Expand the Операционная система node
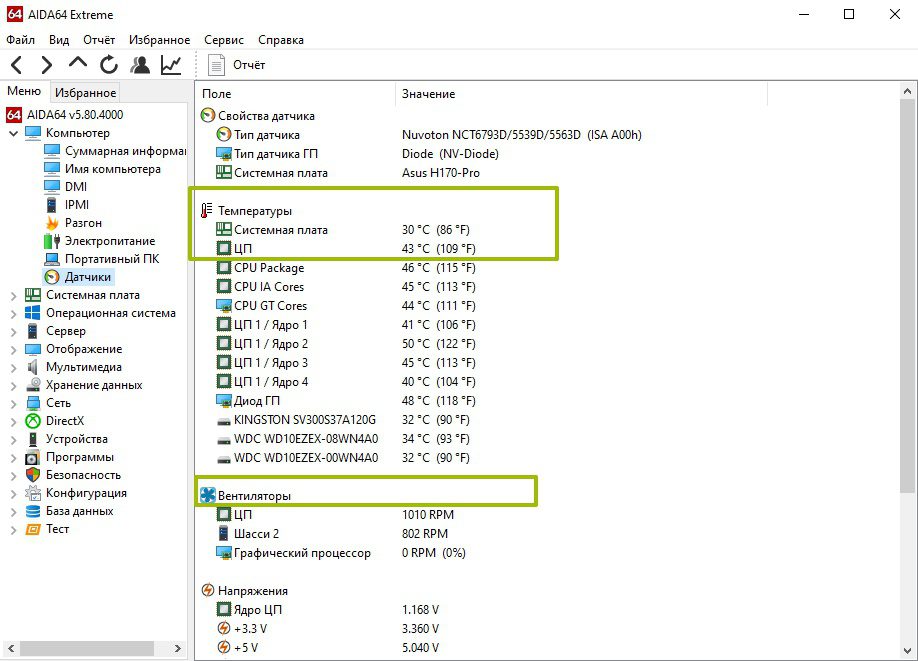Viewport: 918px width, 661px height. [x=13, y=314]
